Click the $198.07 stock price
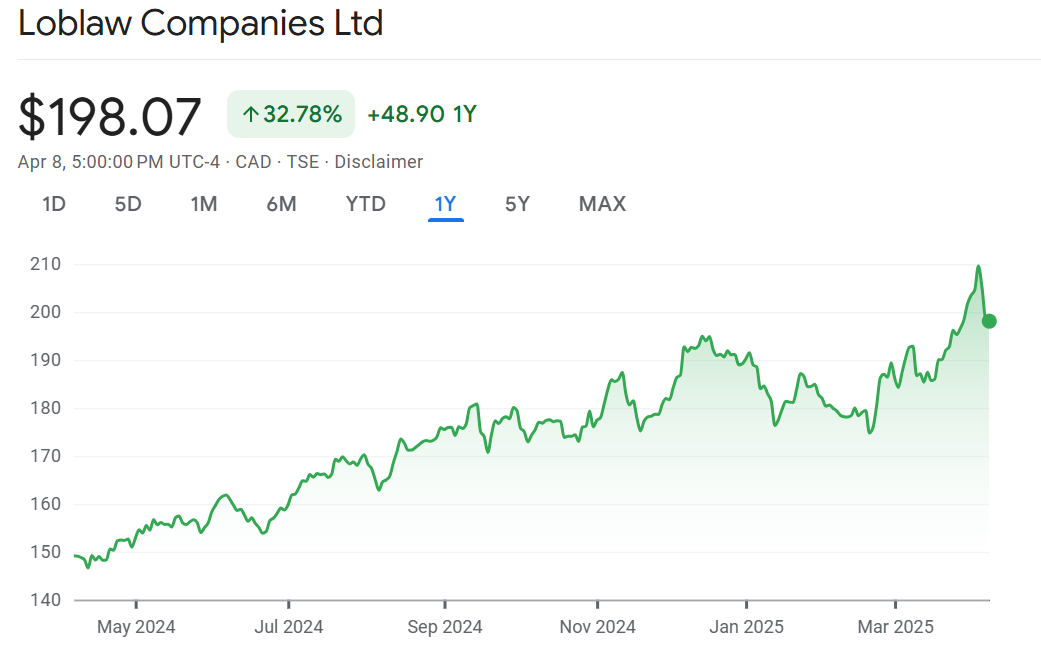 click(110, 117)
